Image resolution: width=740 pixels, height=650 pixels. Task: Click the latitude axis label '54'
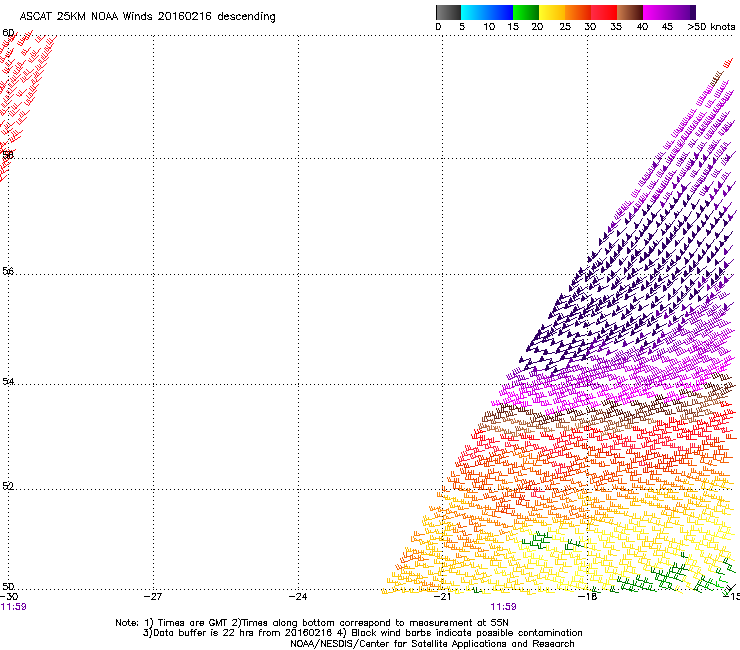point(8,381)
